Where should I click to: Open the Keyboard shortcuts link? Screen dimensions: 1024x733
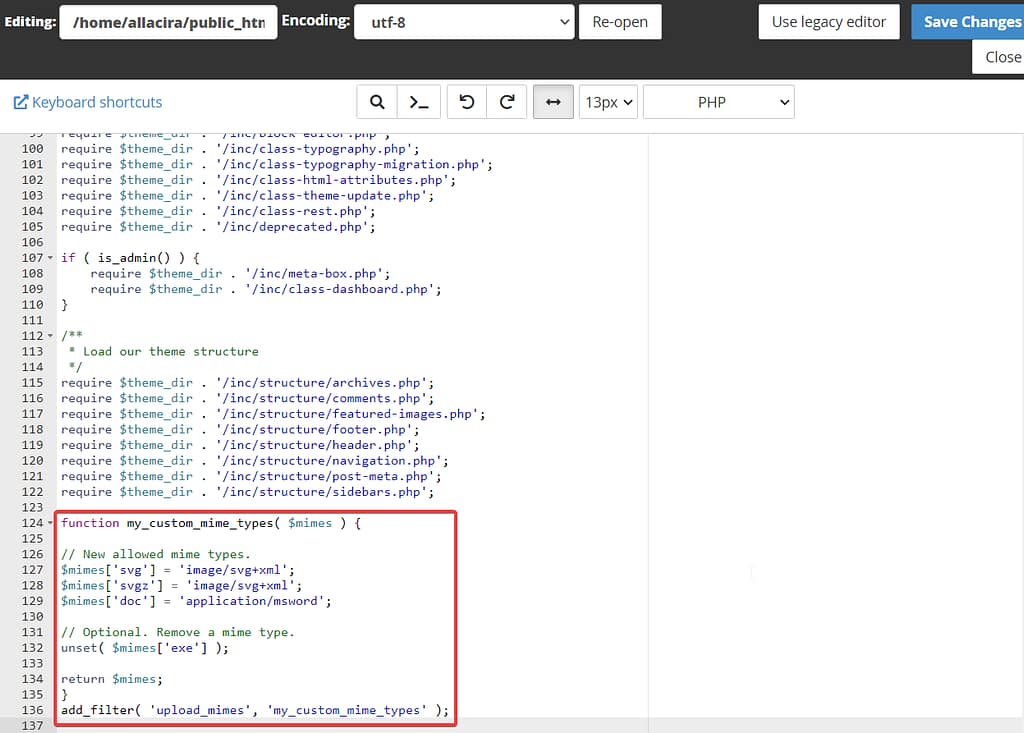[96, 101]
